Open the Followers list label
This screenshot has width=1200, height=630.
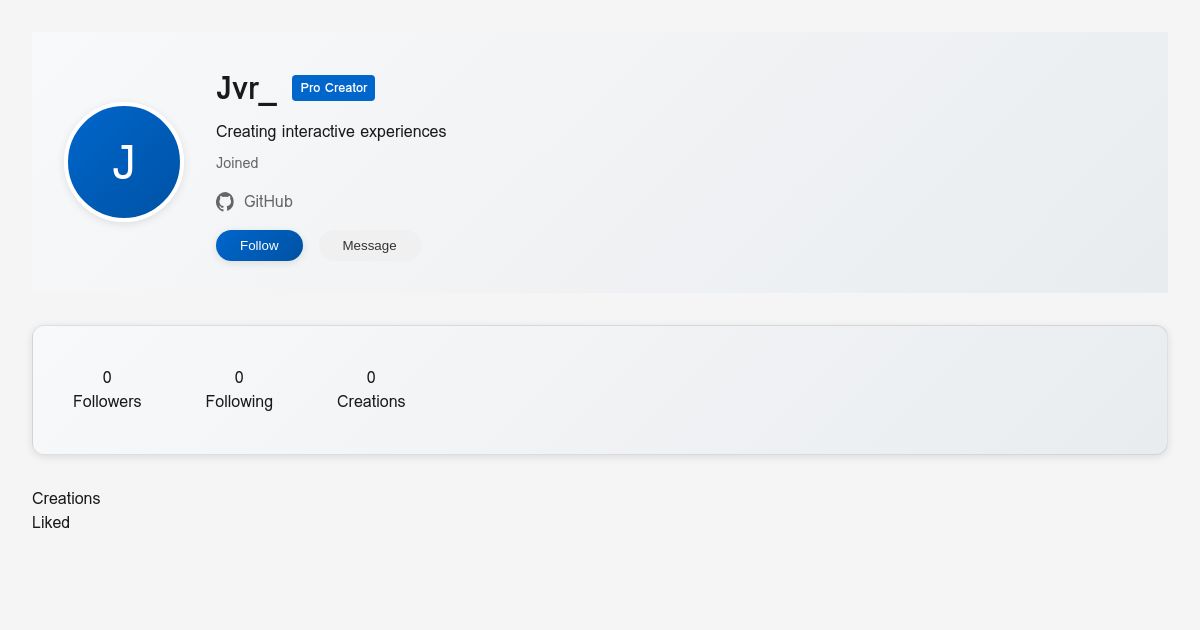click(x=107, y=401)
